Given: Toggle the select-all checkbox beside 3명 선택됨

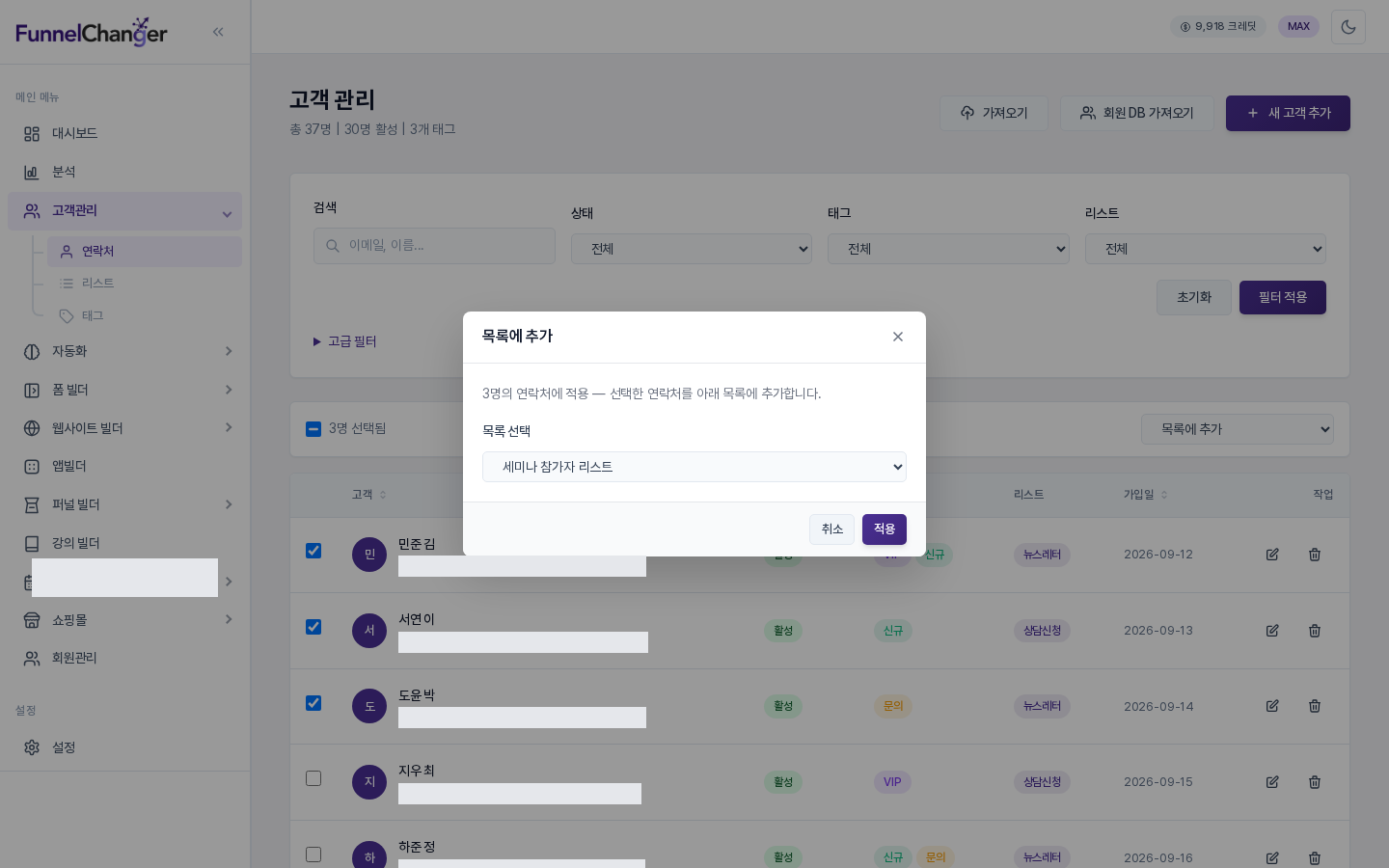Looking at the screenshot, I should pyautogui.click(x=313, y=429).
